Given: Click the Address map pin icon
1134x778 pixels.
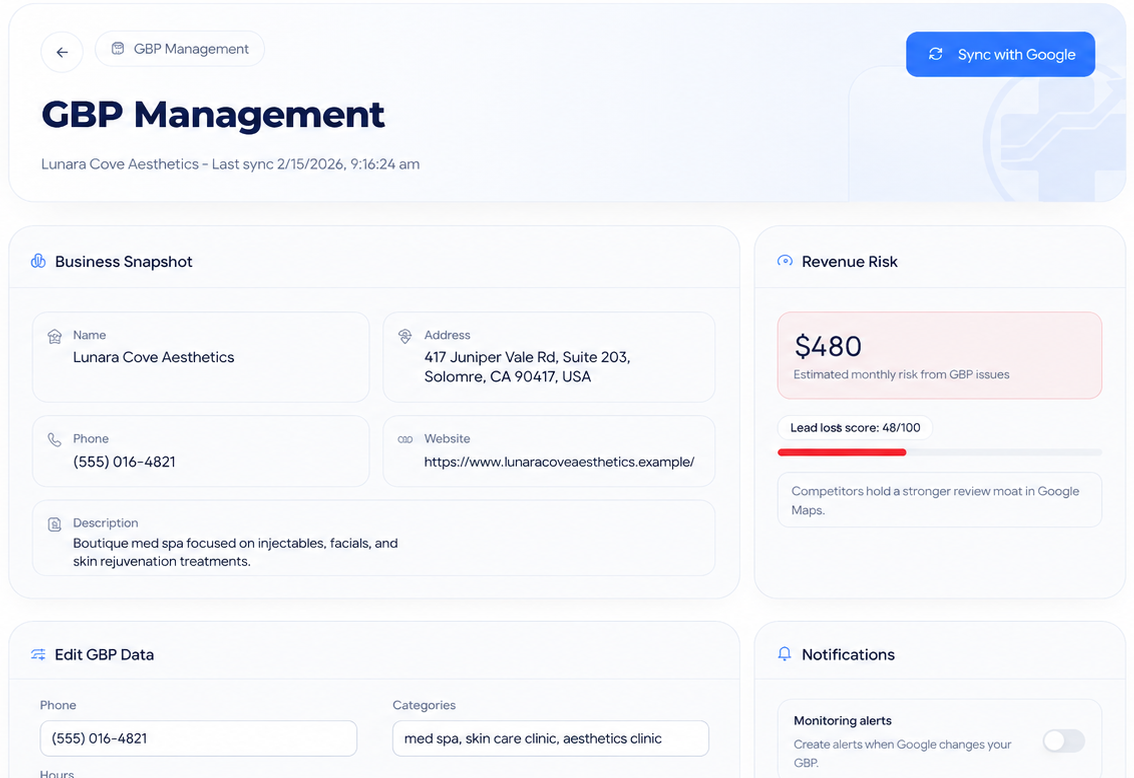Looking at the screenshot, I should coord(405,336).
